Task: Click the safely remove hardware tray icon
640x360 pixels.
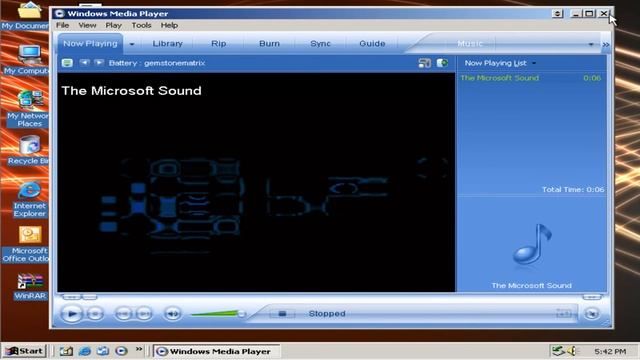Action: (x=558, y=351)
